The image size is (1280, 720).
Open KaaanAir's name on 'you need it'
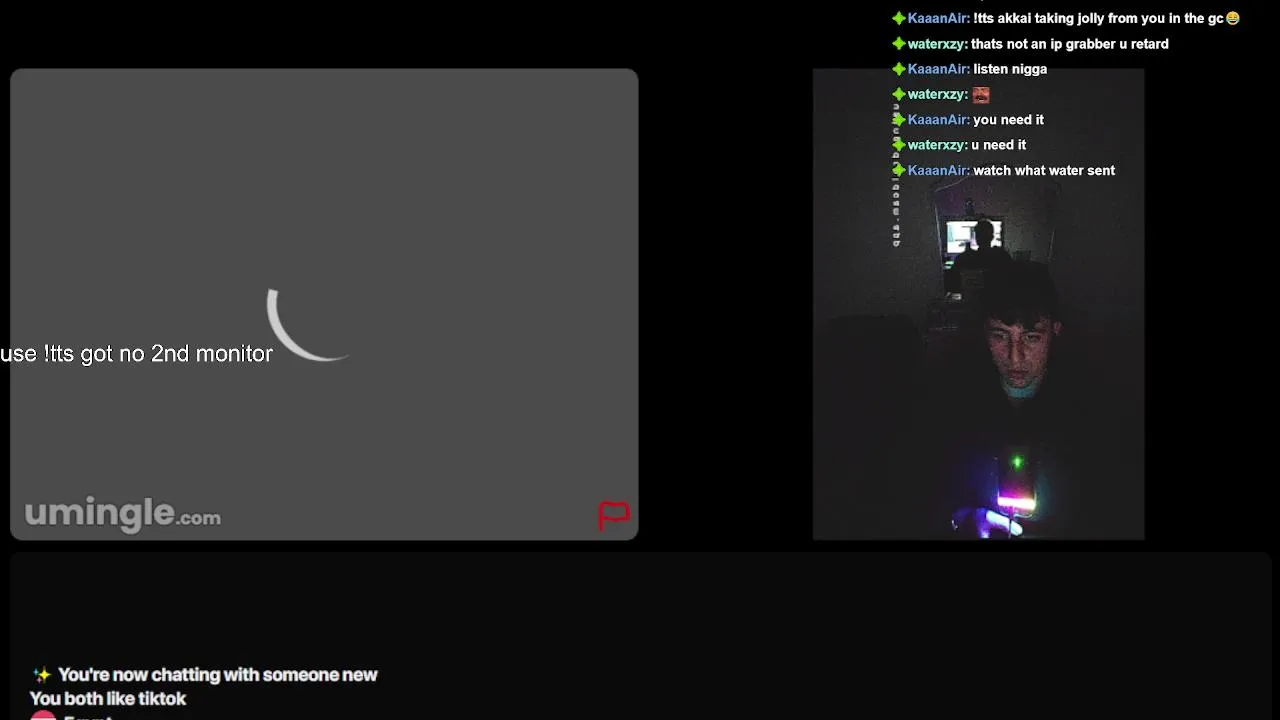pos(938,120)
